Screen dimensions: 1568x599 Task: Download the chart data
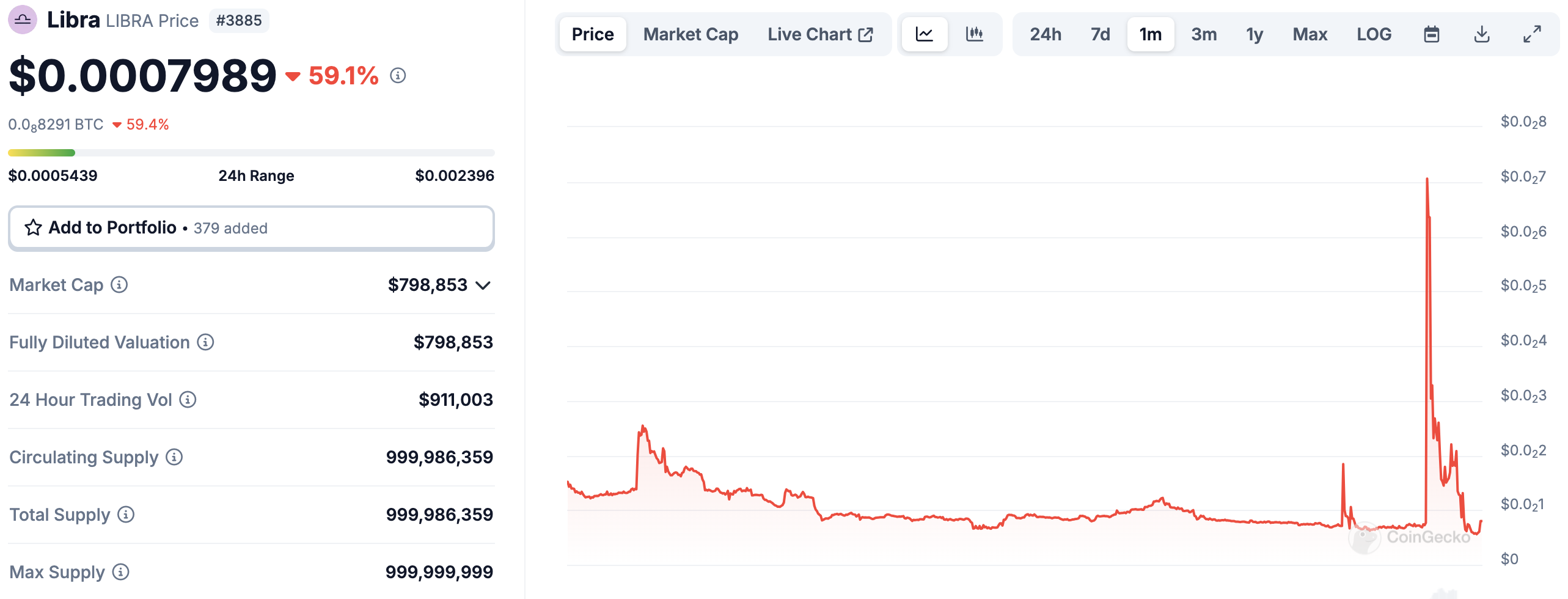pyautogui.click(x=1481, y=34)
